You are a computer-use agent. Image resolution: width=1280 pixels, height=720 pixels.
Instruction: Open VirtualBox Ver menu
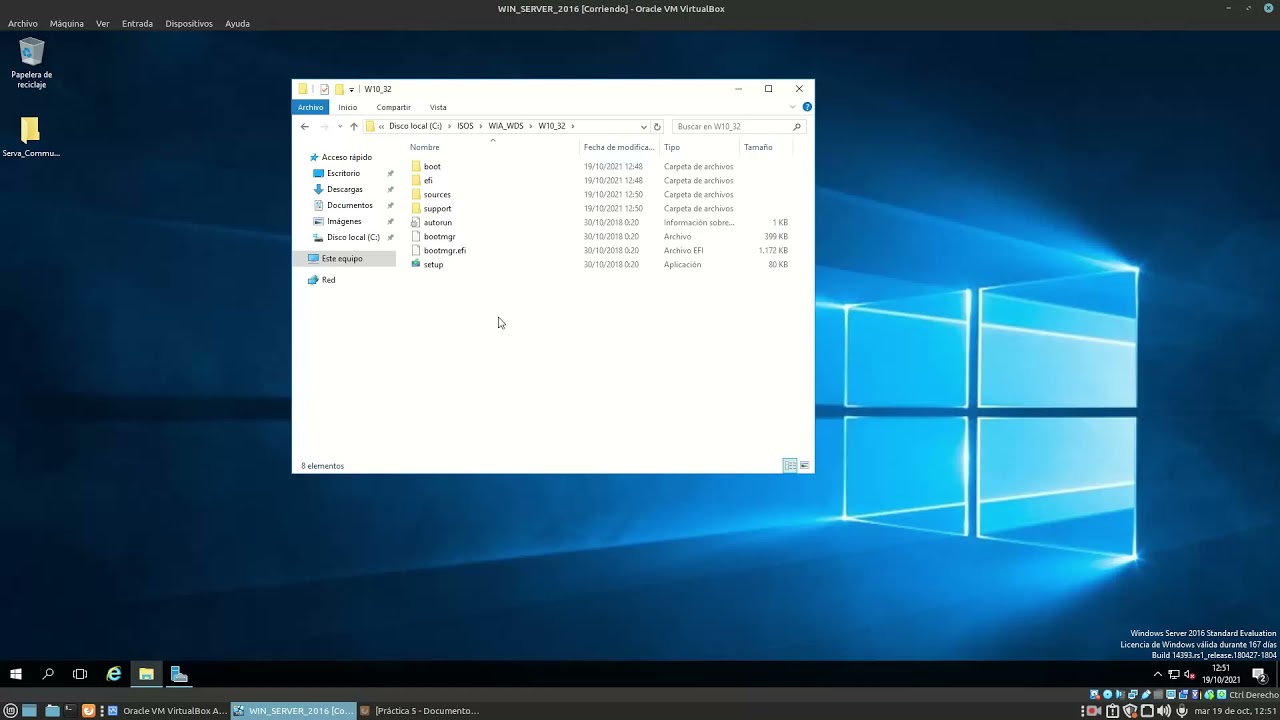point(102,23)
